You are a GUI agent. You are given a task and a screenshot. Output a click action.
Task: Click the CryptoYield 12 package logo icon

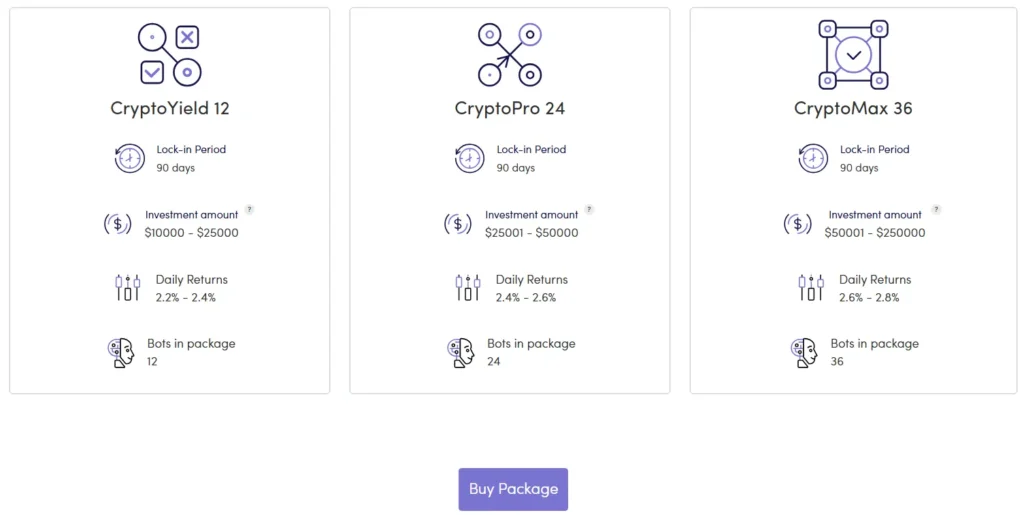pos(169,54)
